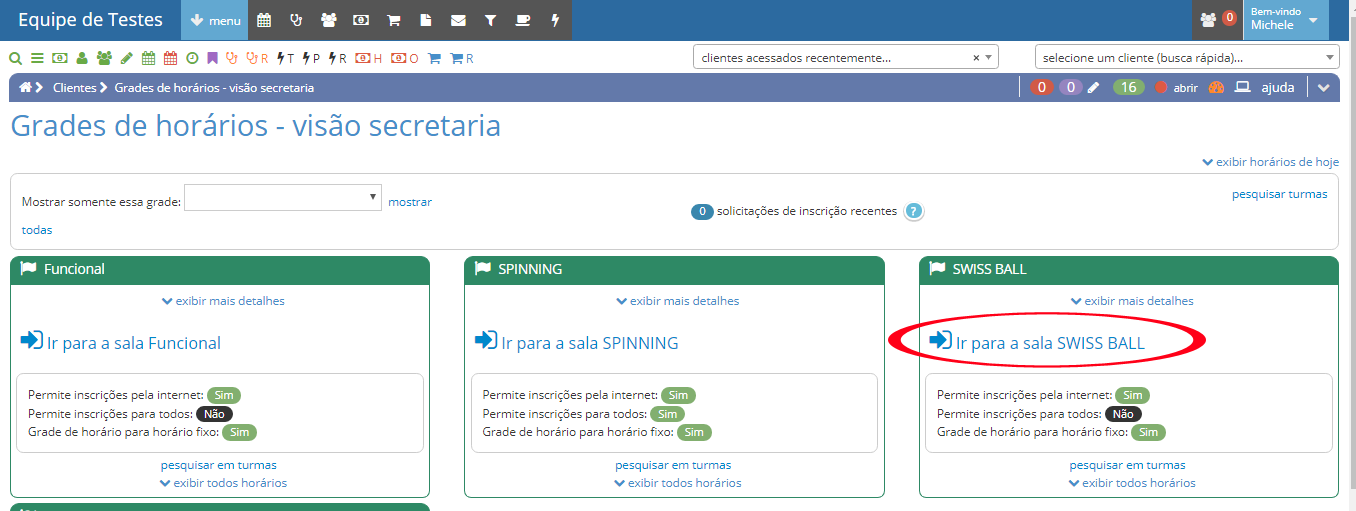Image resolution: width=1356 pixels, height=511 pixels.
Task: Click the coffee cup icon
Action: [523, 20]
